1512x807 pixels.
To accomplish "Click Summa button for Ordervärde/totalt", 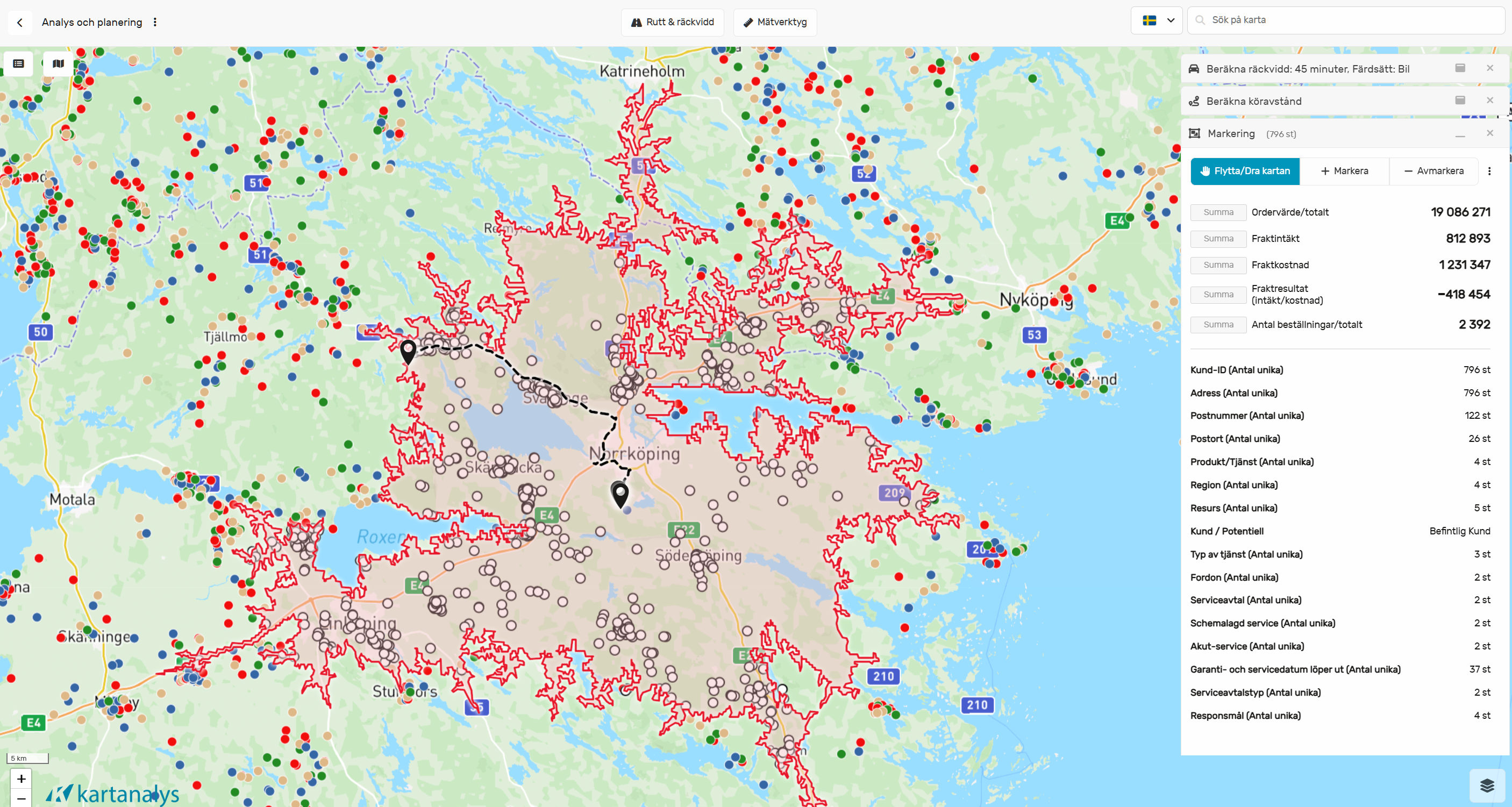I will pyautogui.click(x=1218, y=212).
